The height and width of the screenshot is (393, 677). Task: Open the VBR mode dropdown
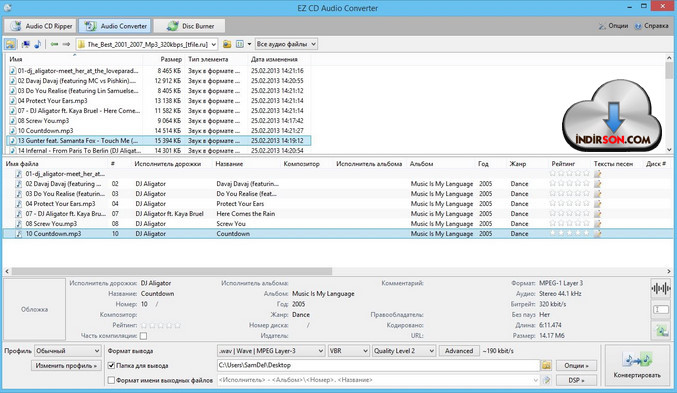click(x=349, y=351)
